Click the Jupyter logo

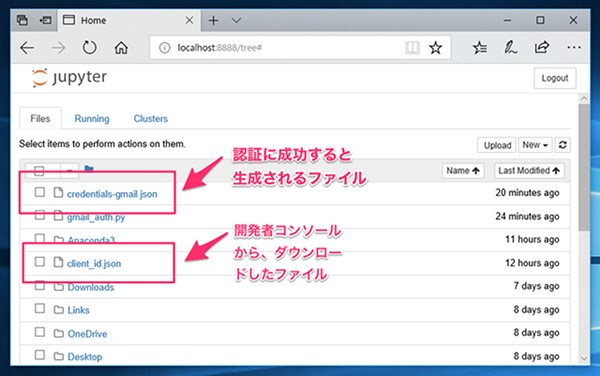click(69, 78)
